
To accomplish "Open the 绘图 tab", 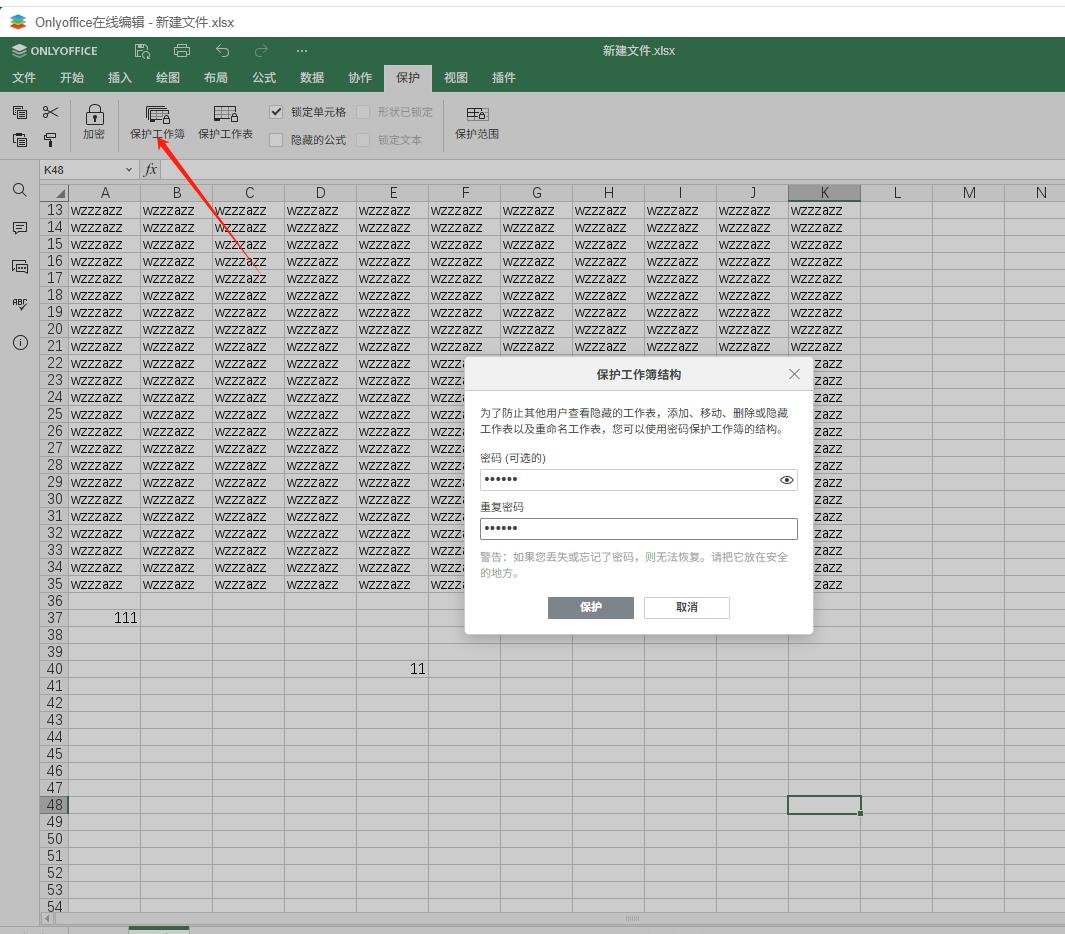I will (168, 78).
